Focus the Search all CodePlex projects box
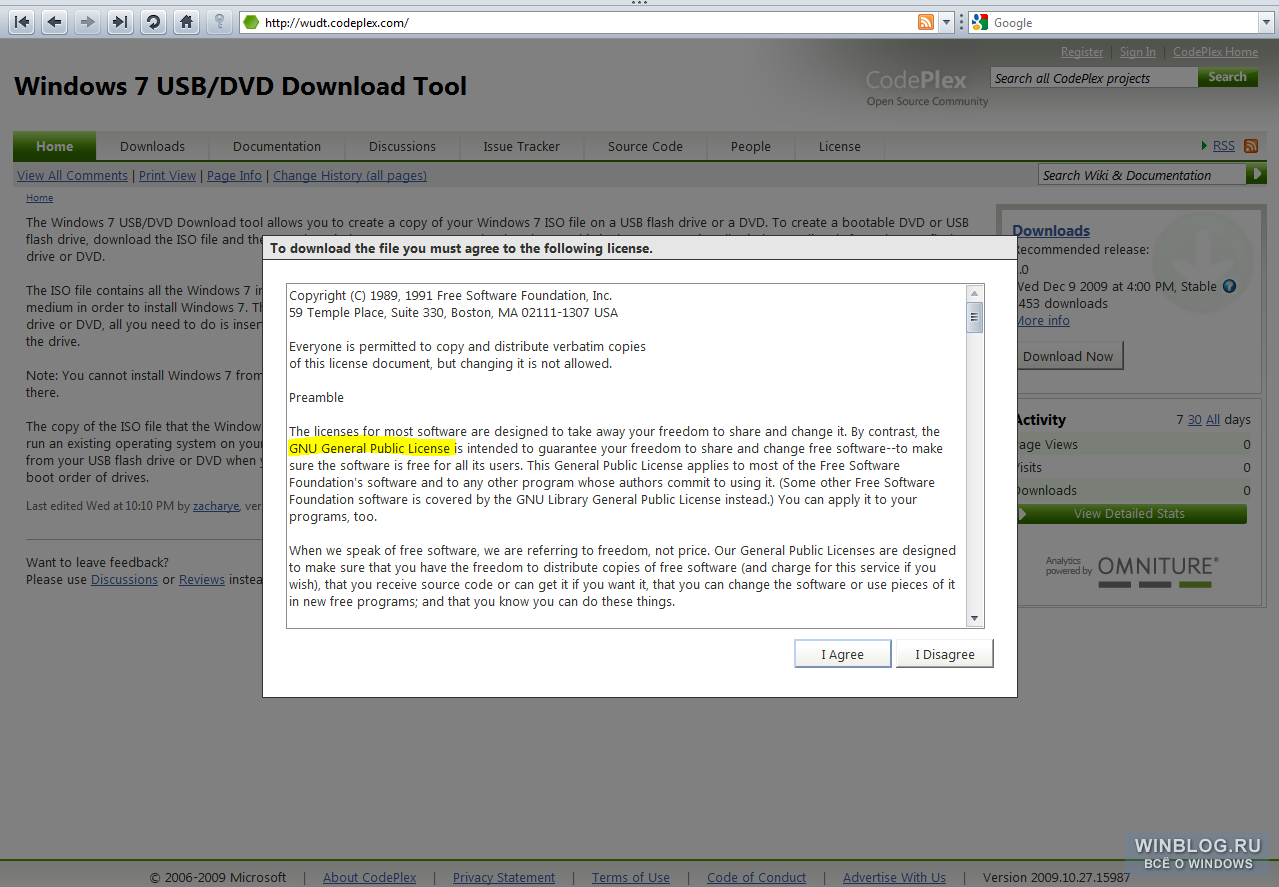Viewport: 1279px width, 887px height. 1094,78
